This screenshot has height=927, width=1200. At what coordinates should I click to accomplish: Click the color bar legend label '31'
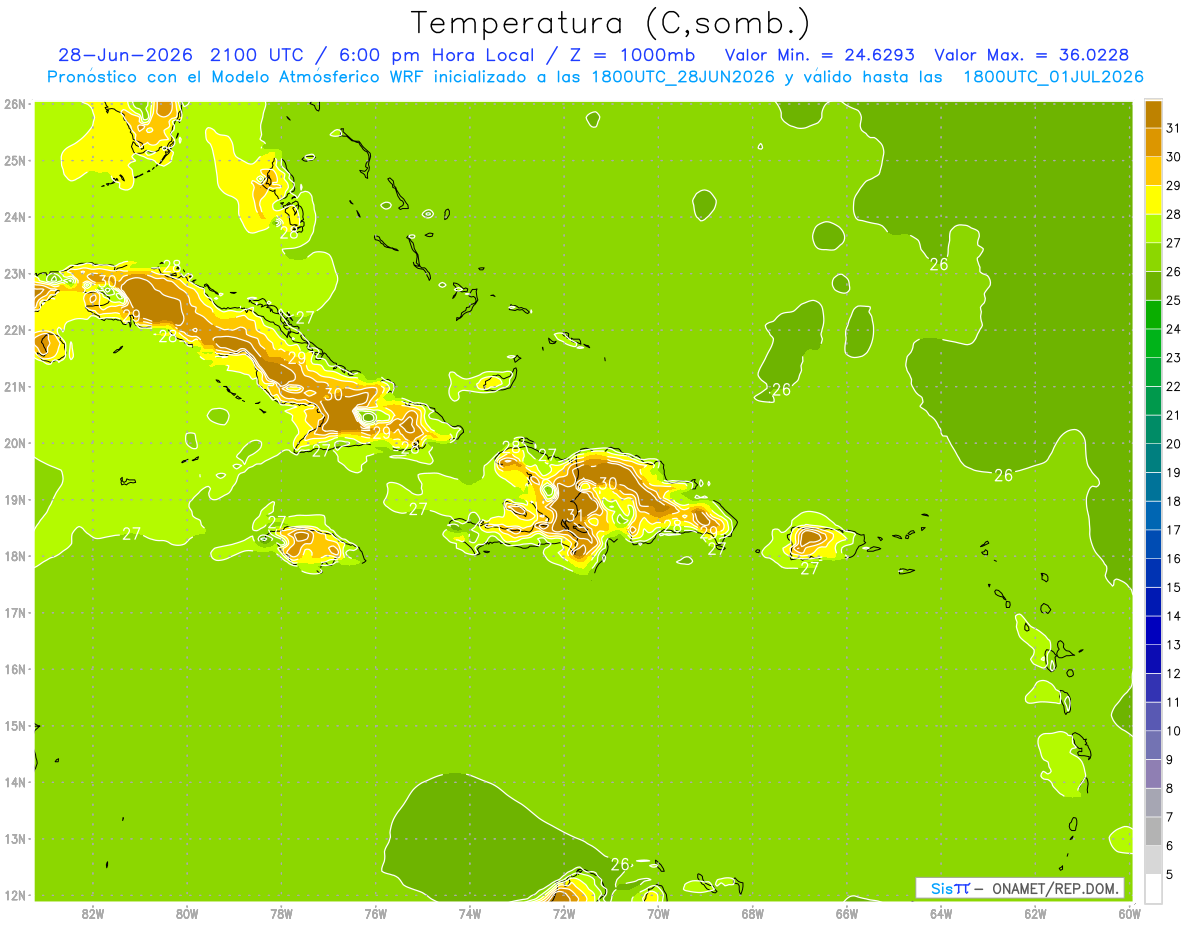[x=1174, y=128]
